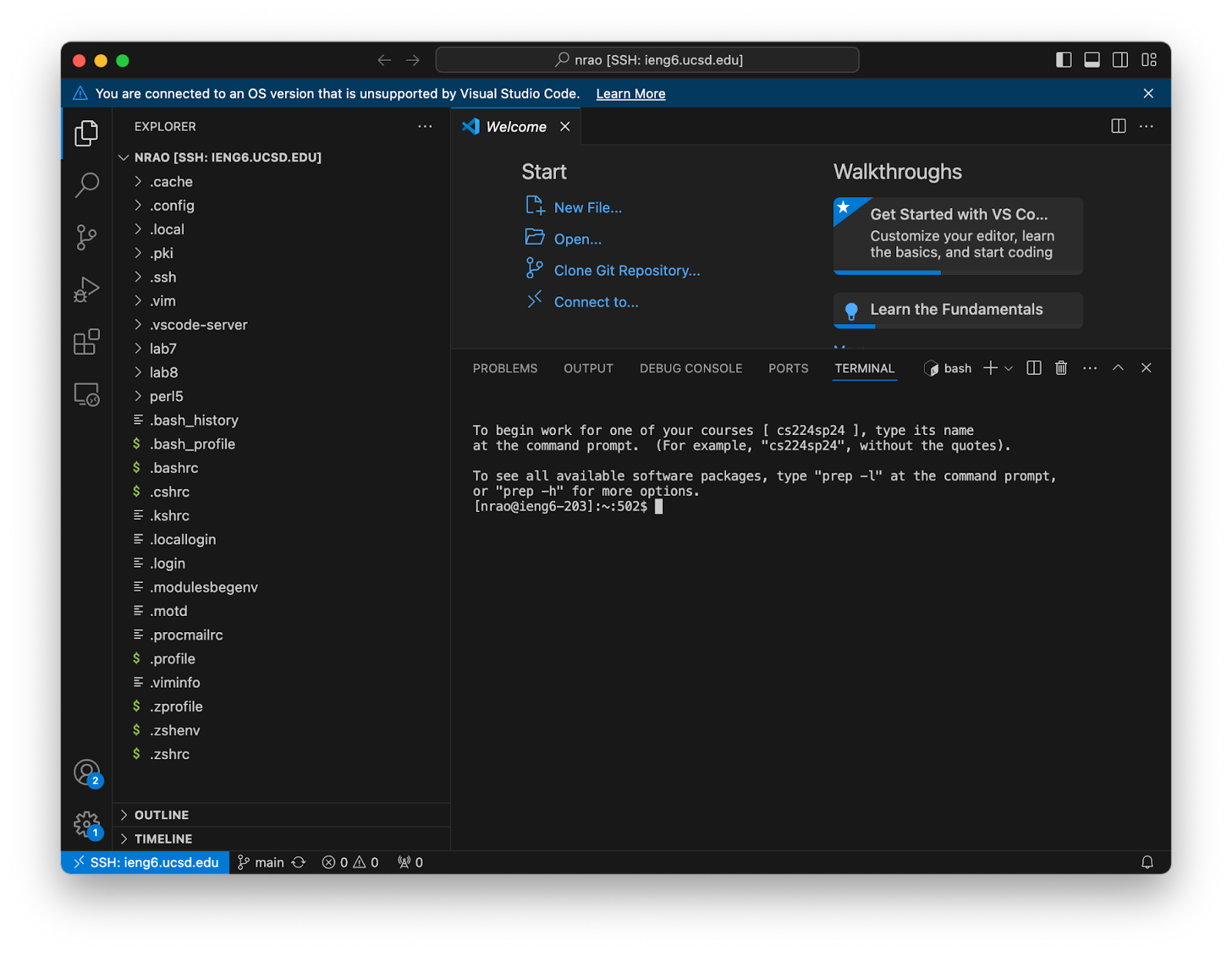1232x954 pixels.
Task: Dismiss the unsupported OS banner
Action: point(1148,93)
